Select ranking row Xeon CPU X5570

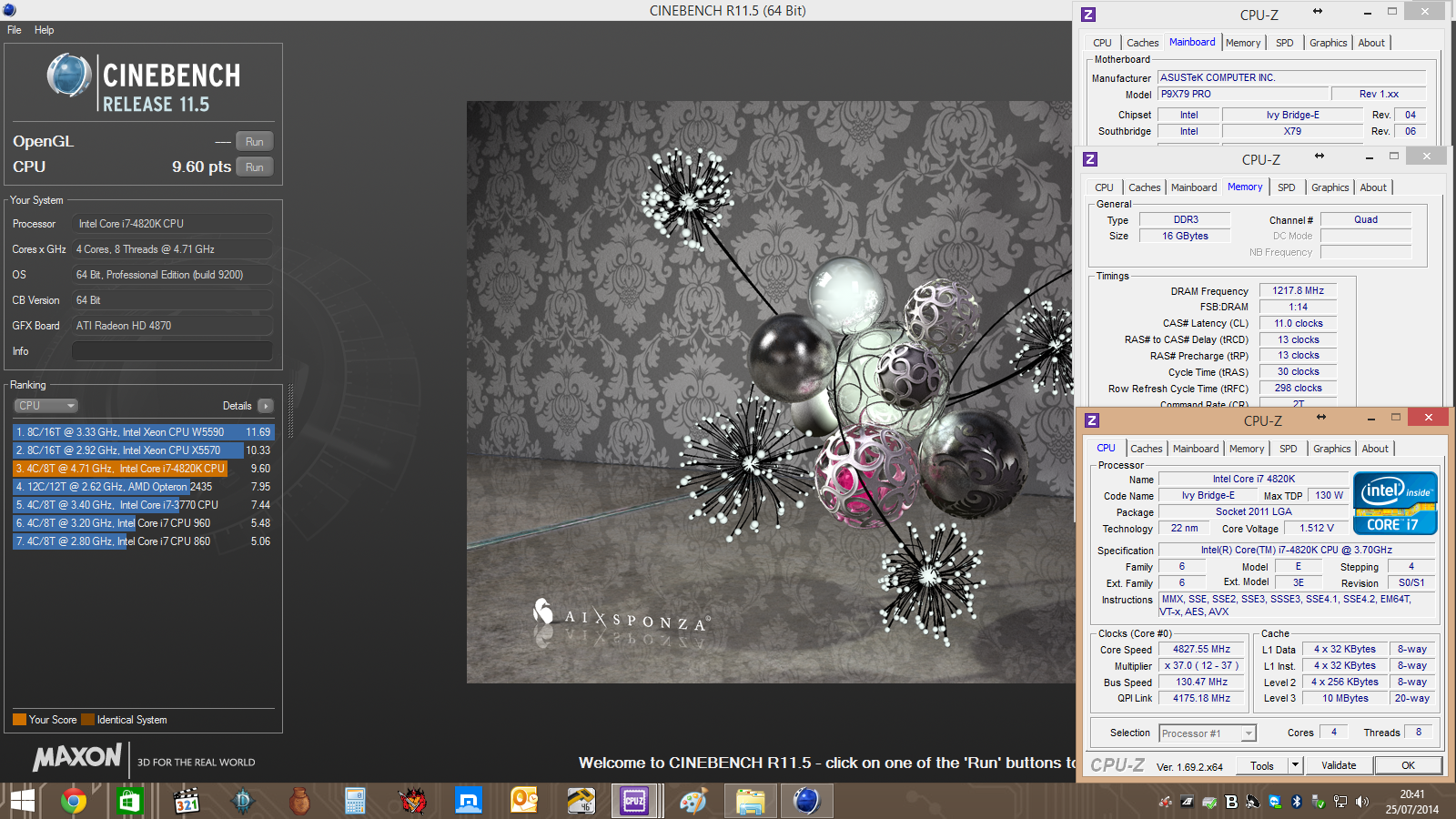(x=144, y=450)
